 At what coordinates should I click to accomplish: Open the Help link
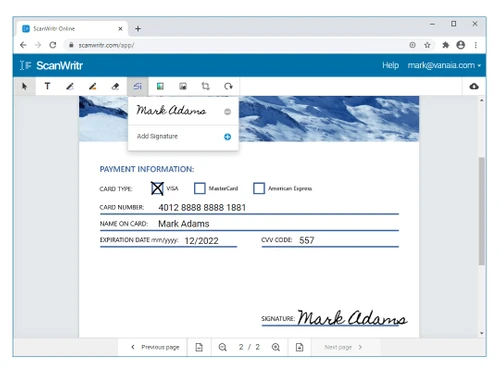pos(390,65)
